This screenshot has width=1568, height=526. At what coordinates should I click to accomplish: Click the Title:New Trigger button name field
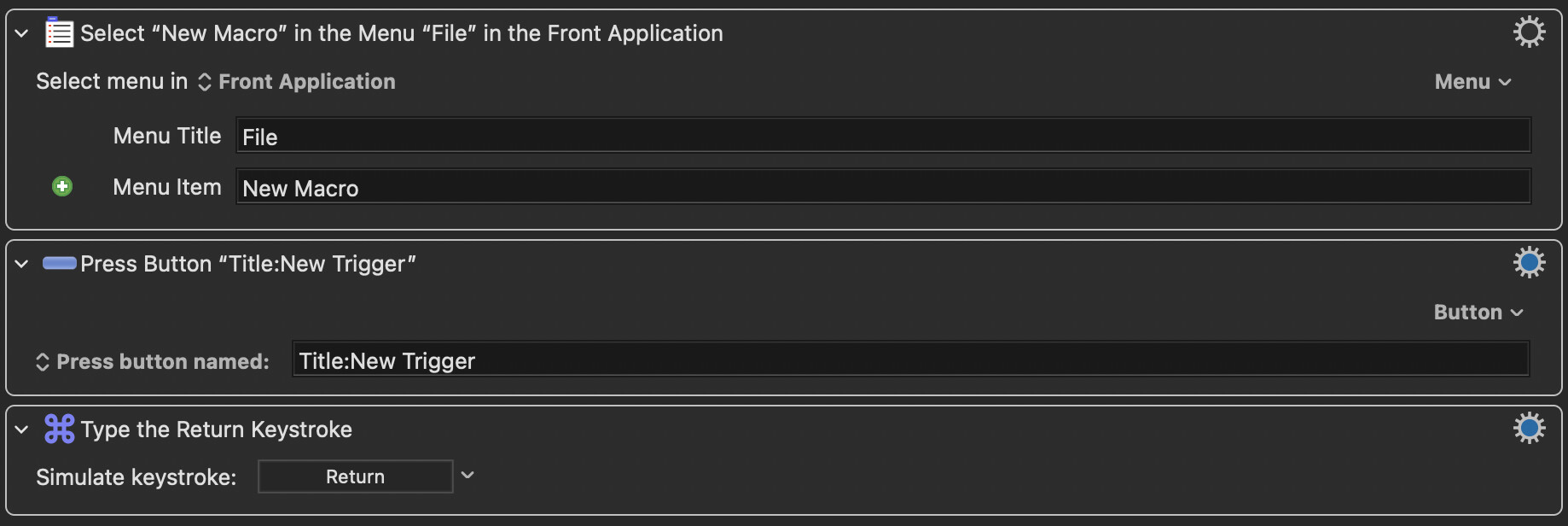[909, 360]
